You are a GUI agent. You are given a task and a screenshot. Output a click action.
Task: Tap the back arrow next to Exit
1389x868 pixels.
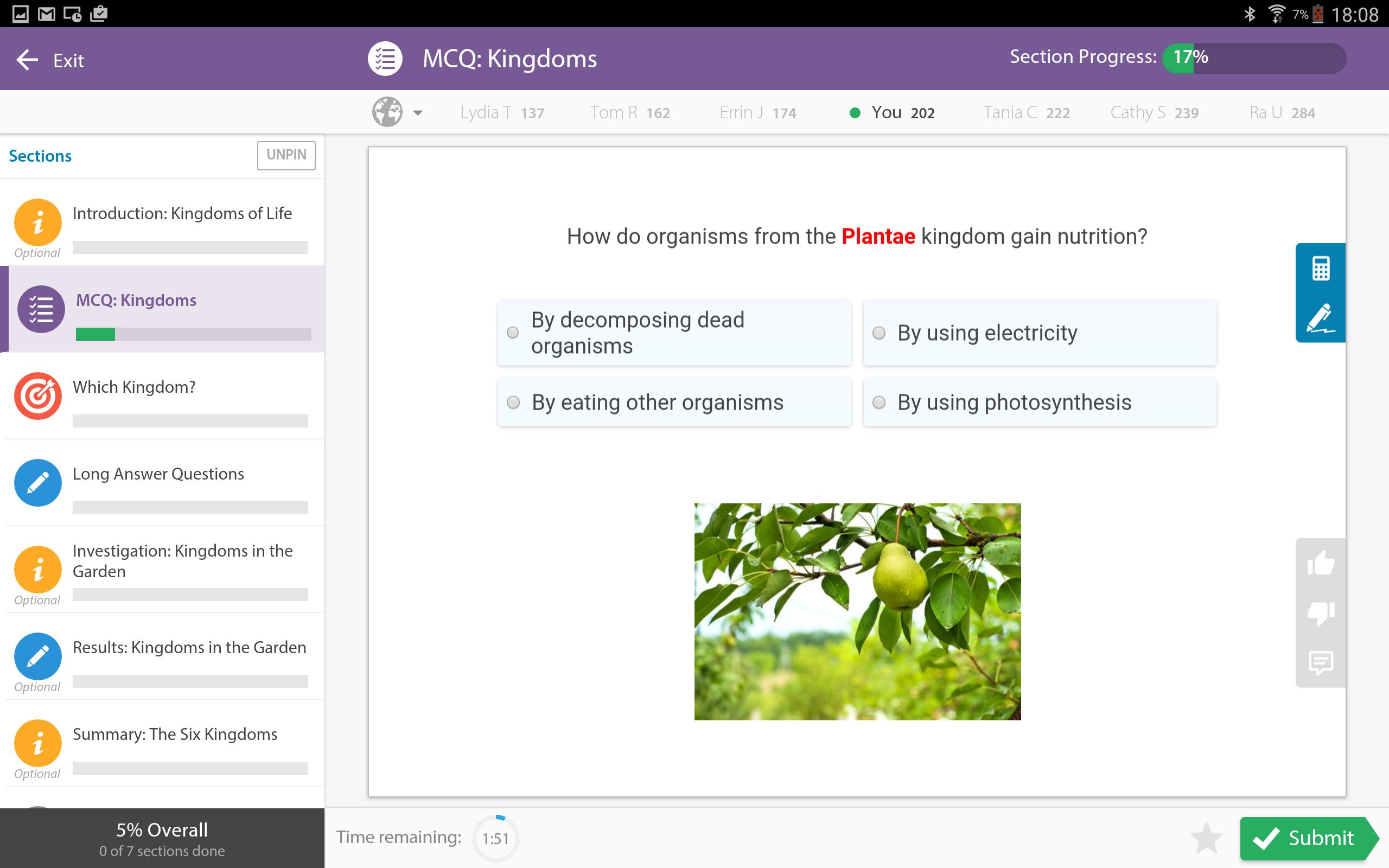tap(28, 60)
